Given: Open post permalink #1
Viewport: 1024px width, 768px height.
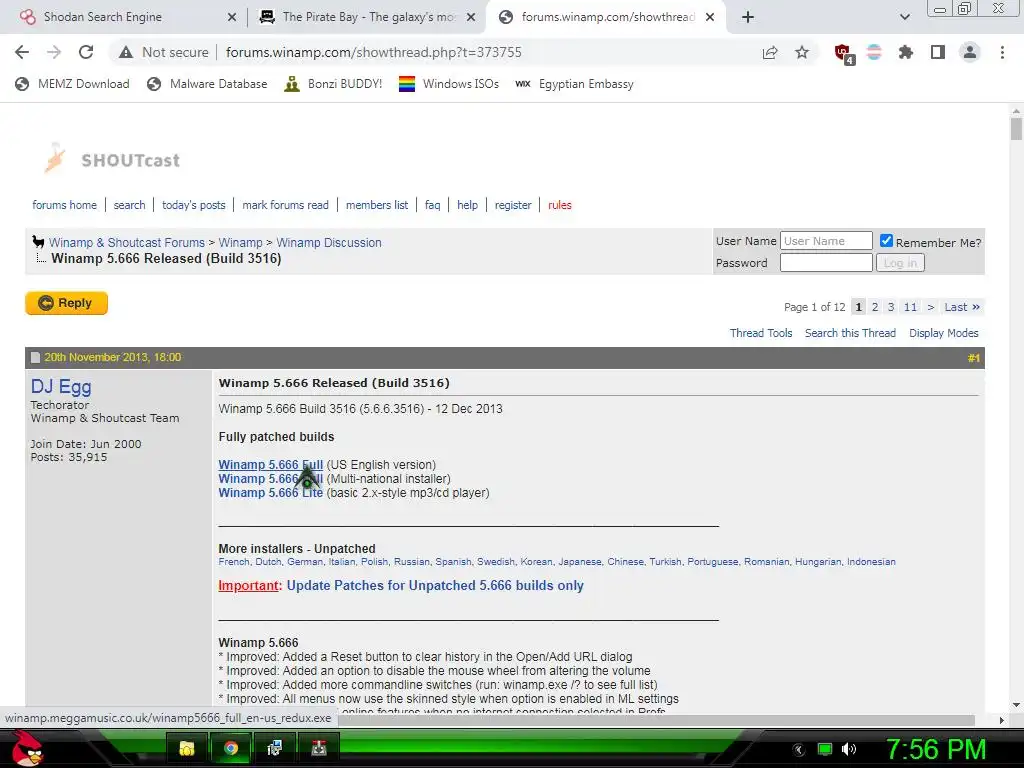Looking at the screenshot, I should tap(974, 358).
